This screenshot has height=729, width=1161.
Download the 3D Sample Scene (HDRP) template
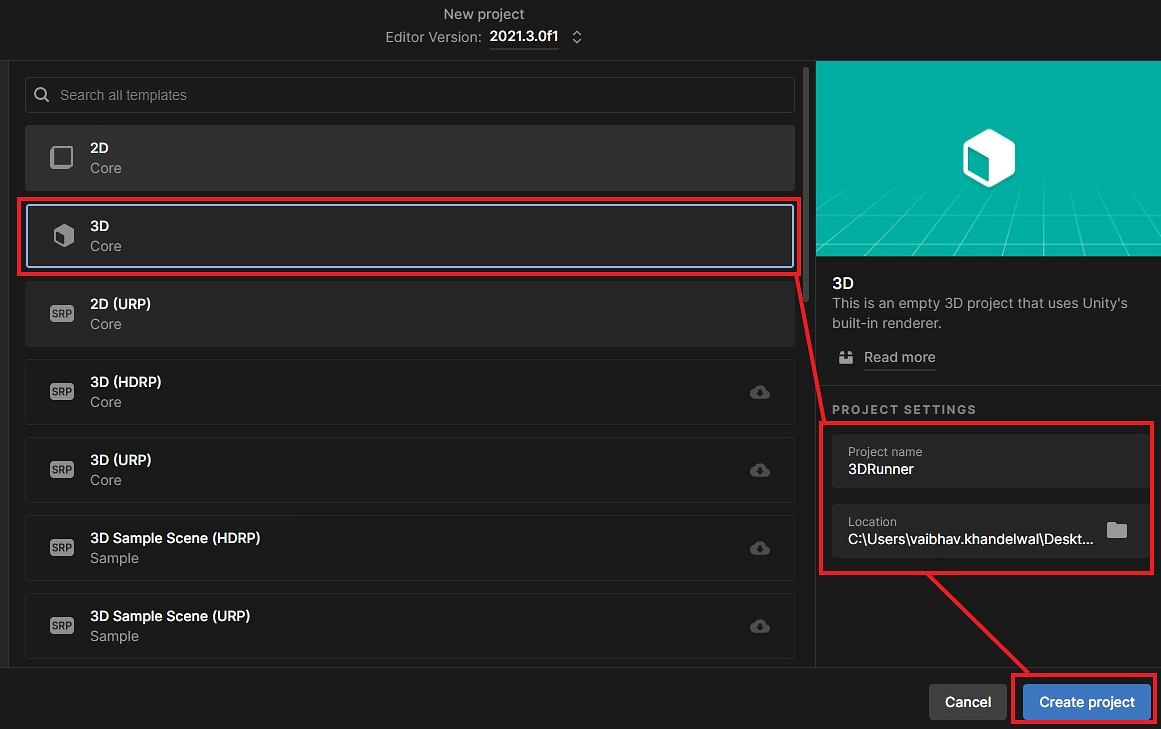pyautogui.click(x=760, y=548)
